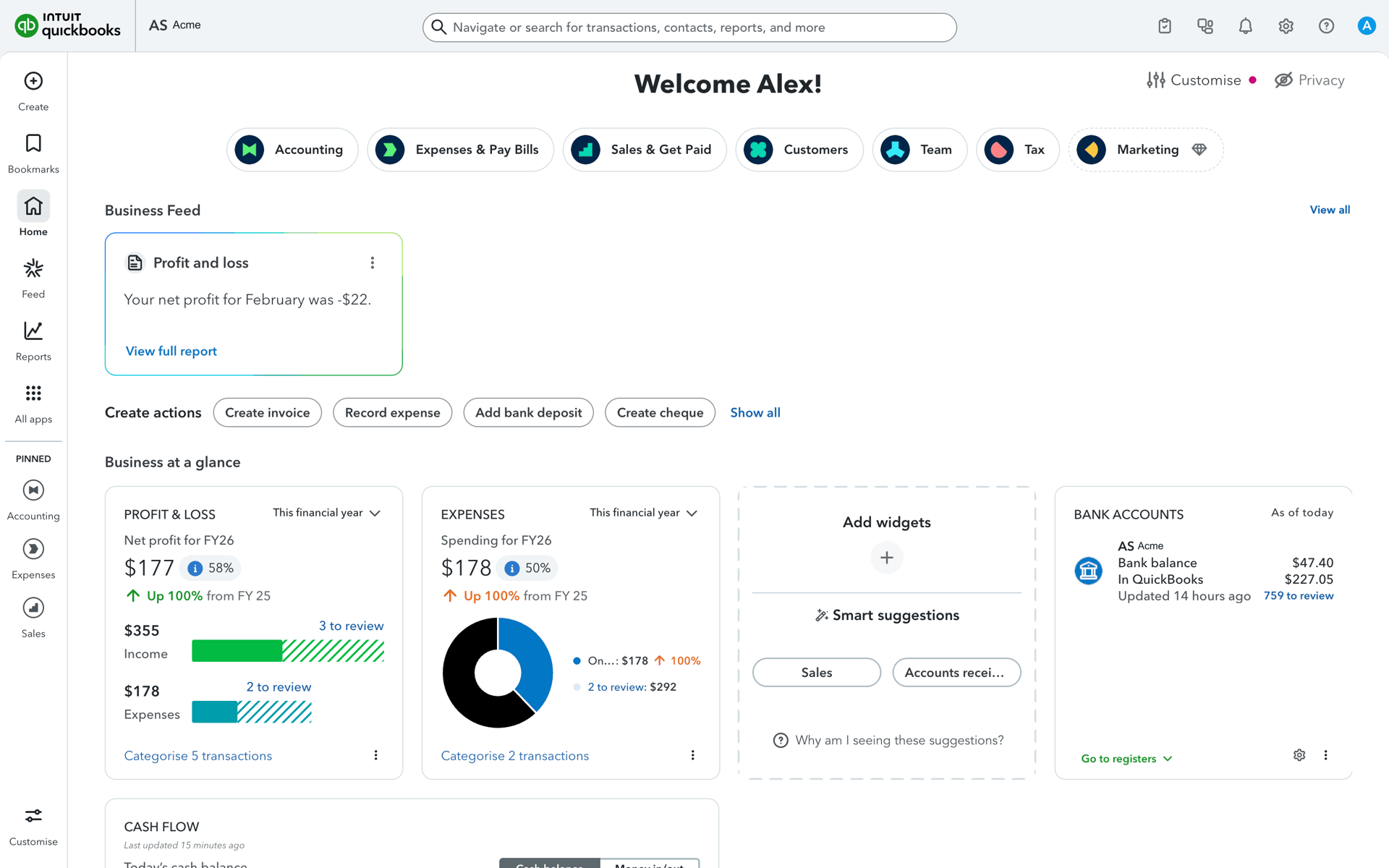Open the Reports chart icon
The image size is (1389, 868).
tap(33, 331)
